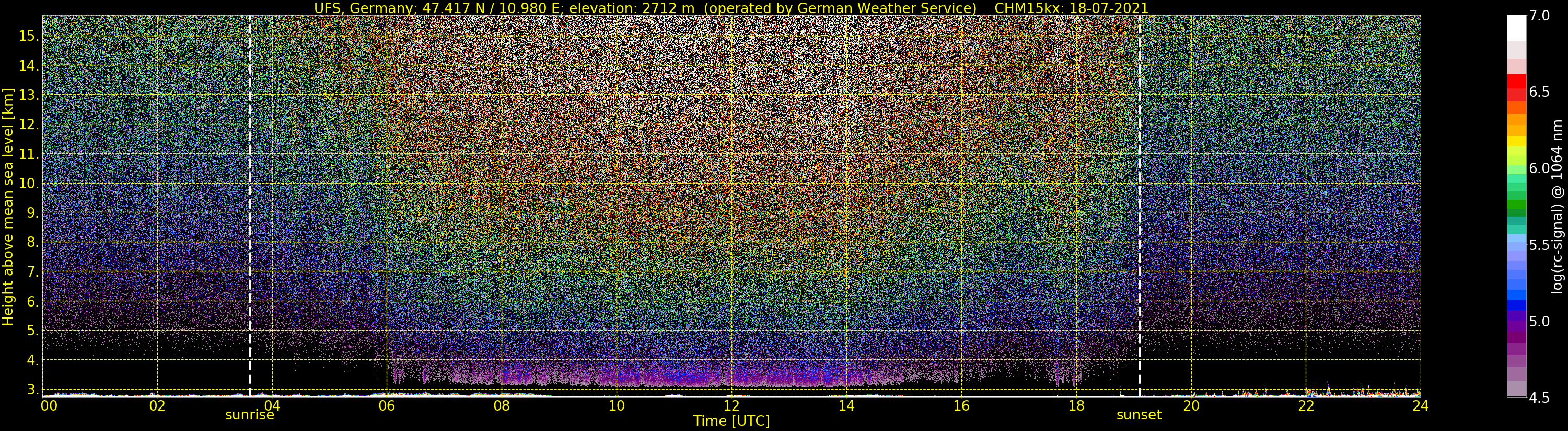Click the height tick label '3.'
The width and height of the screenshot is (1568, 431).
click(32, 389)
